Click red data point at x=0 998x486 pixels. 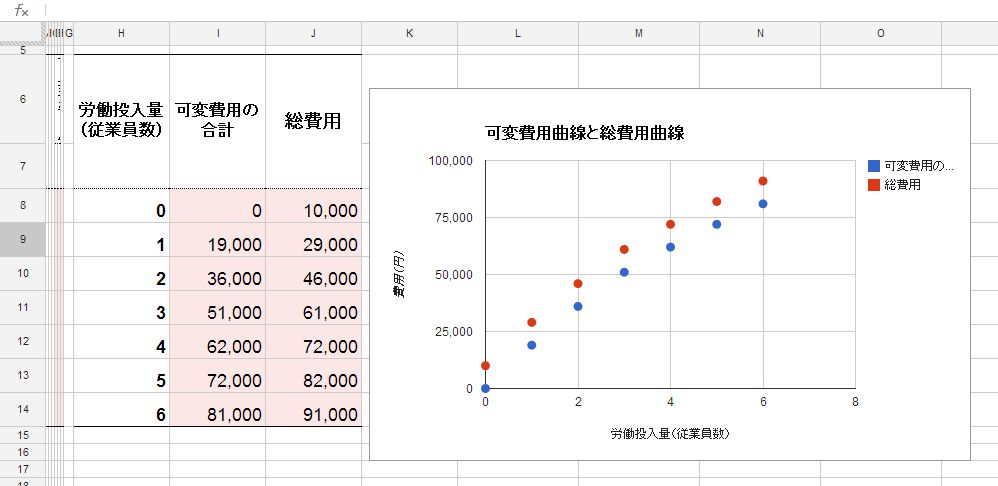click(x=486, y=366)
